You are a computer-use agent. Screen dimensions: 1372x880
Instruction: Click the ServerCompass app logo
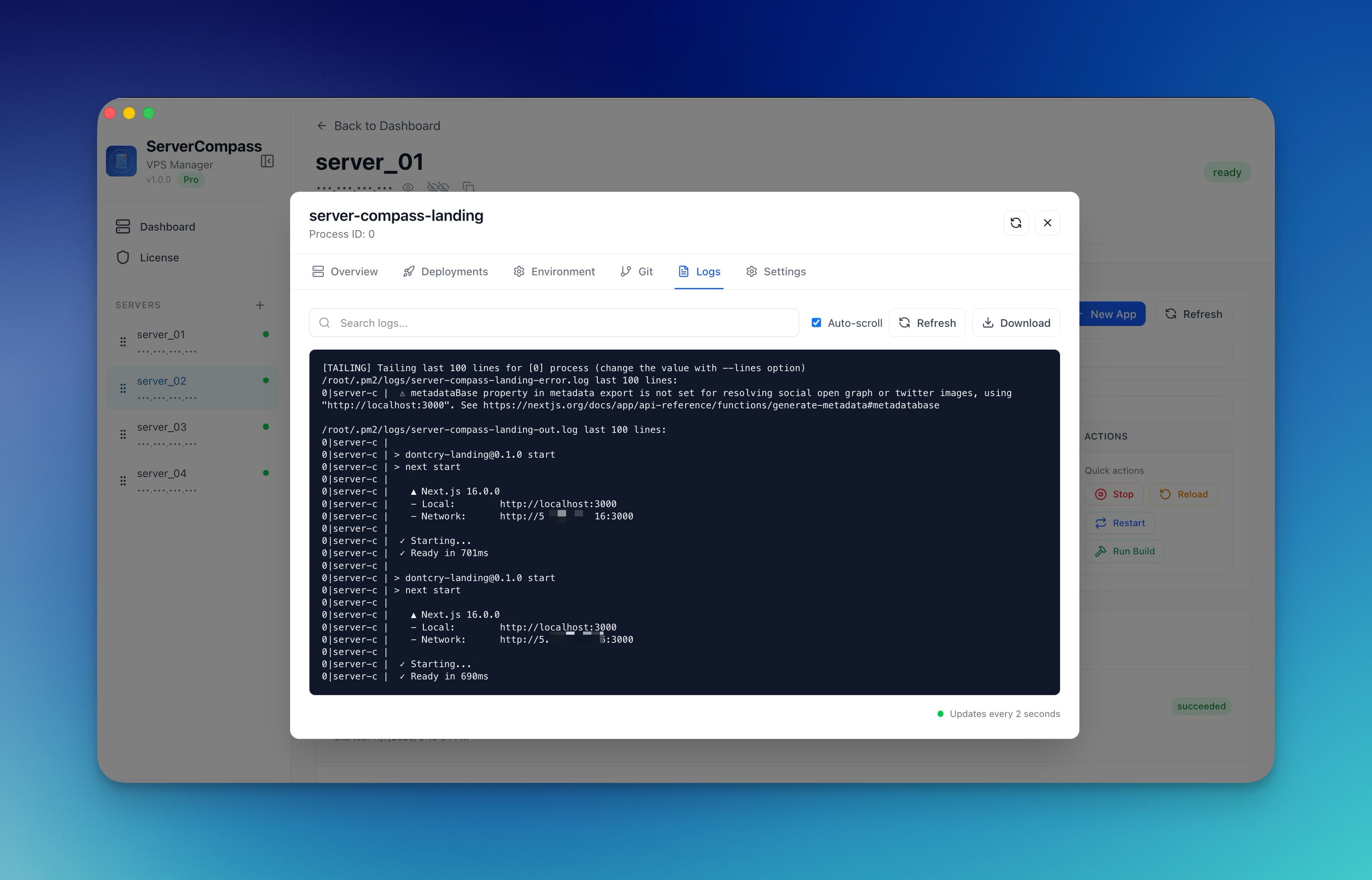pos(121,160)
